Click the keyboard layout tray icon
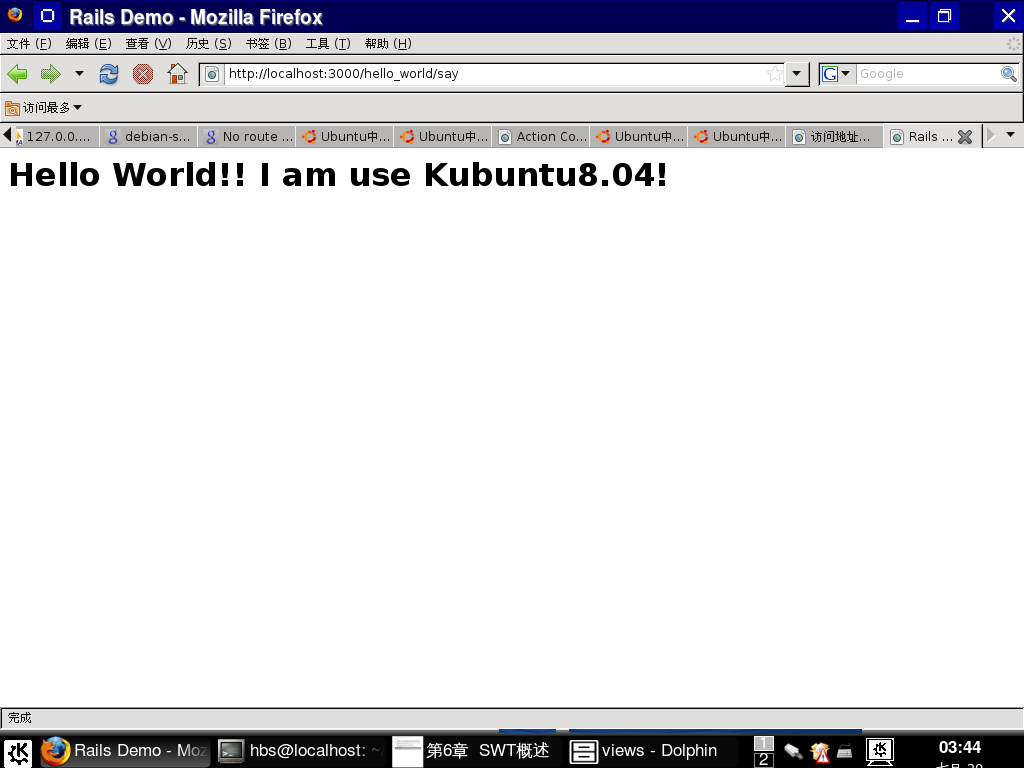The height and width of the screenshot is (768, 1024). pyautogui.click(x=844, y=752)
